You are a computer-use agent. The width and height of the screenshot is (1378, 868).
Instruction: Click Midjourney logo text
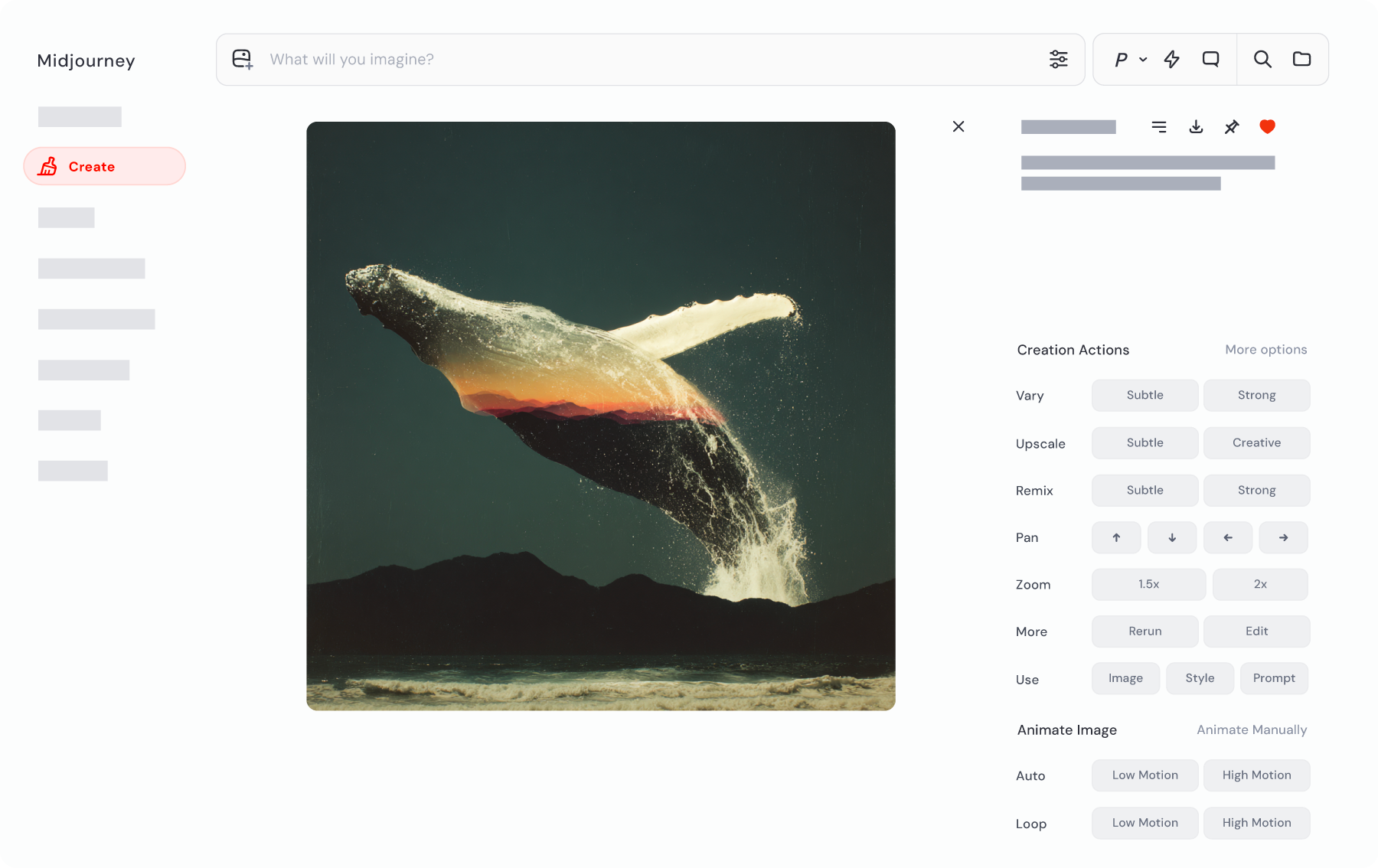tap(86, 60)
